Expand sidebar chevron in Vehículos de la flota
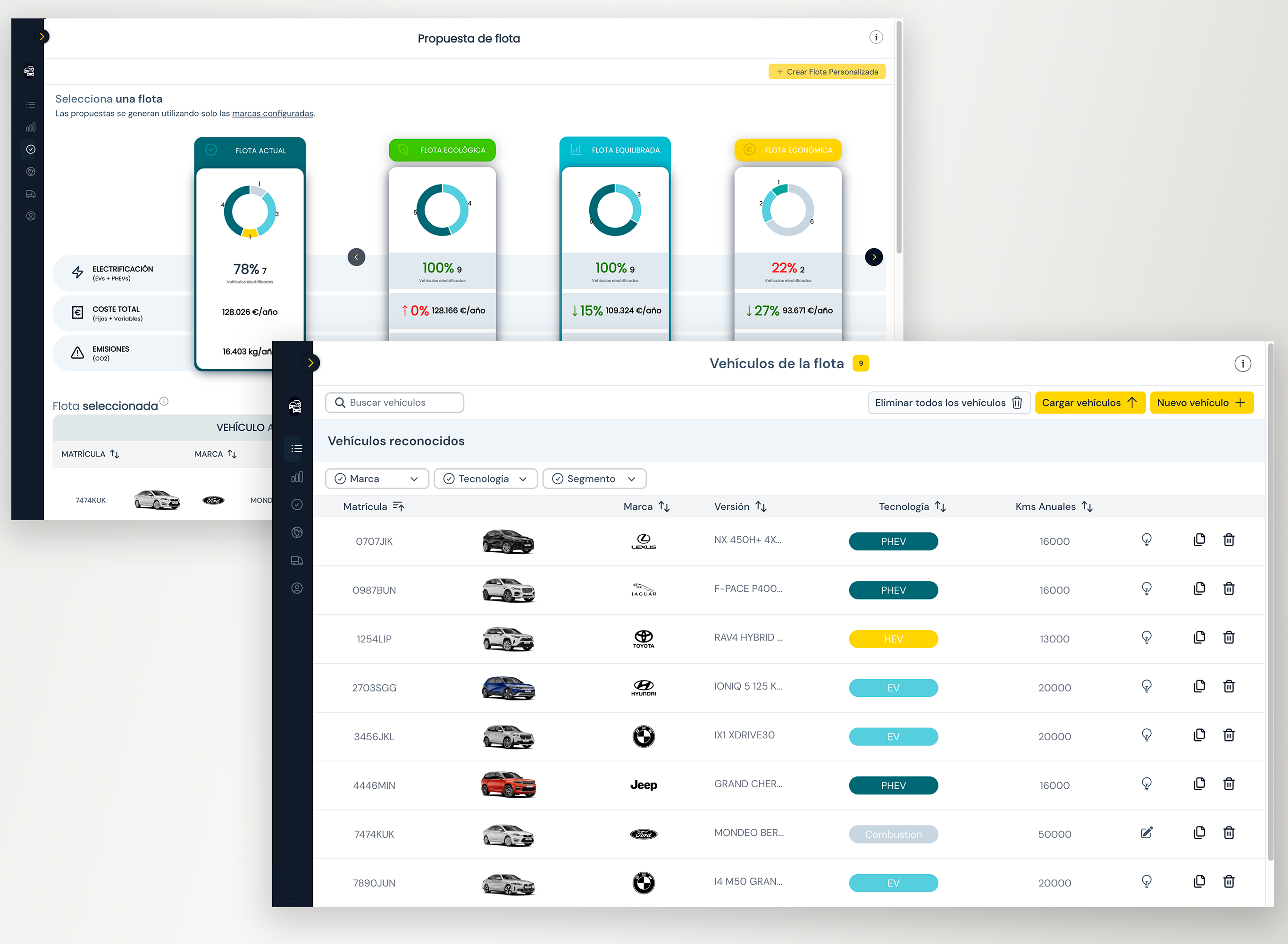 [310, 363]
